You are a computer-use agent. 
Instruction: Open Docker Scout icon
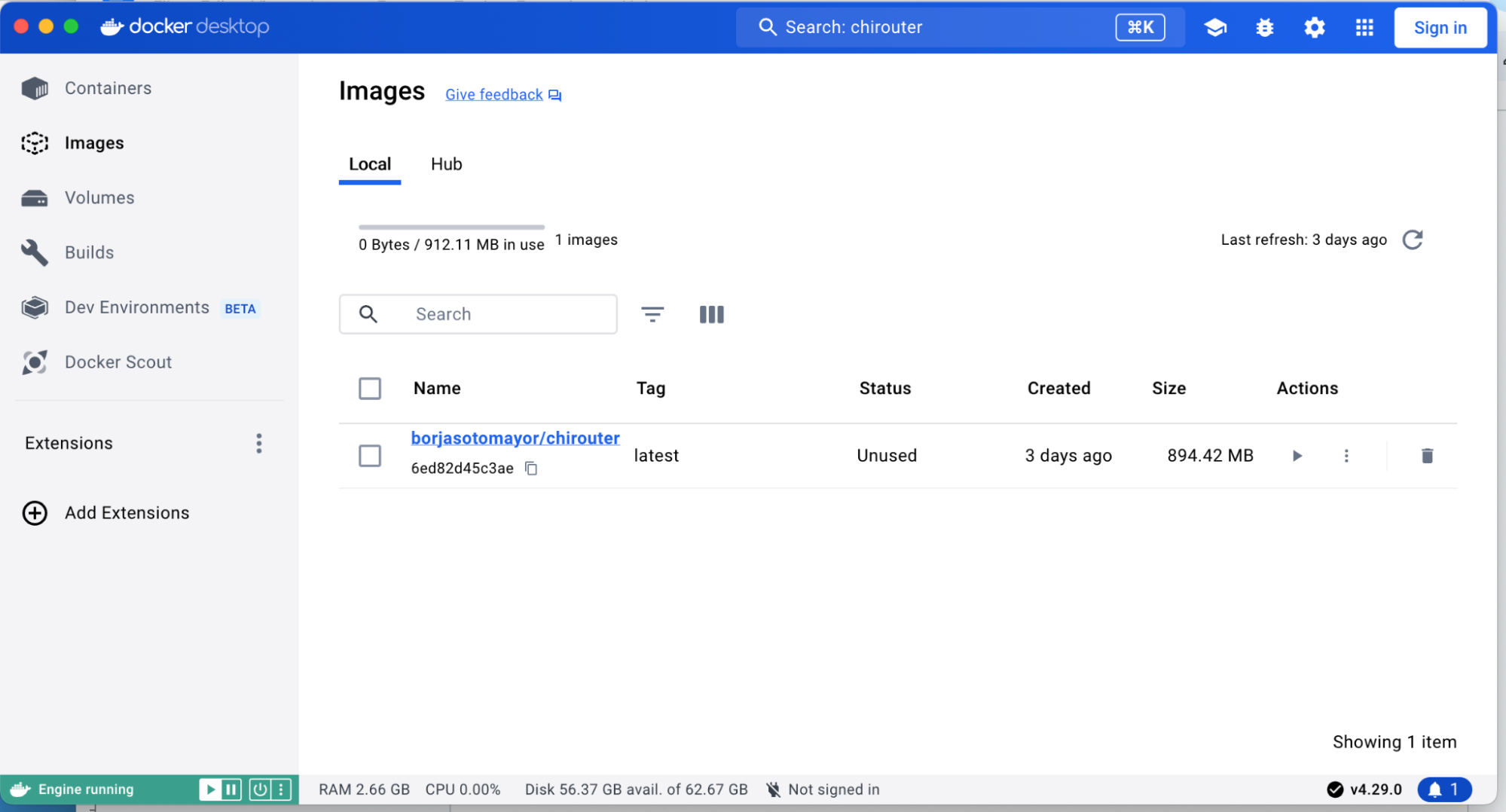click(x=35, y=362)
